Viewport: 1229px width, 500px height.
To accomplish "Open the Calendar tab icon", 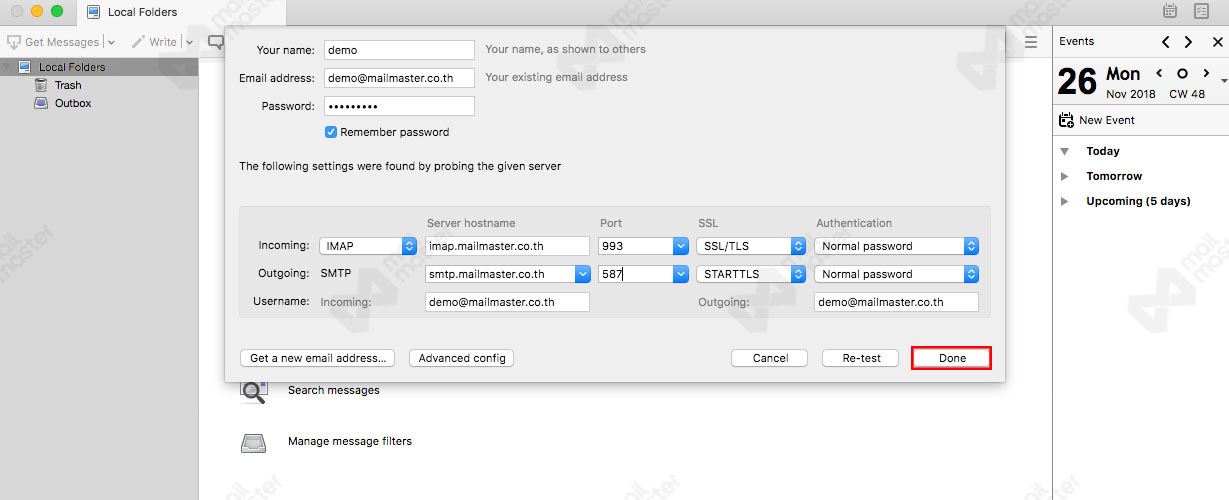I will coord(1169,11).
